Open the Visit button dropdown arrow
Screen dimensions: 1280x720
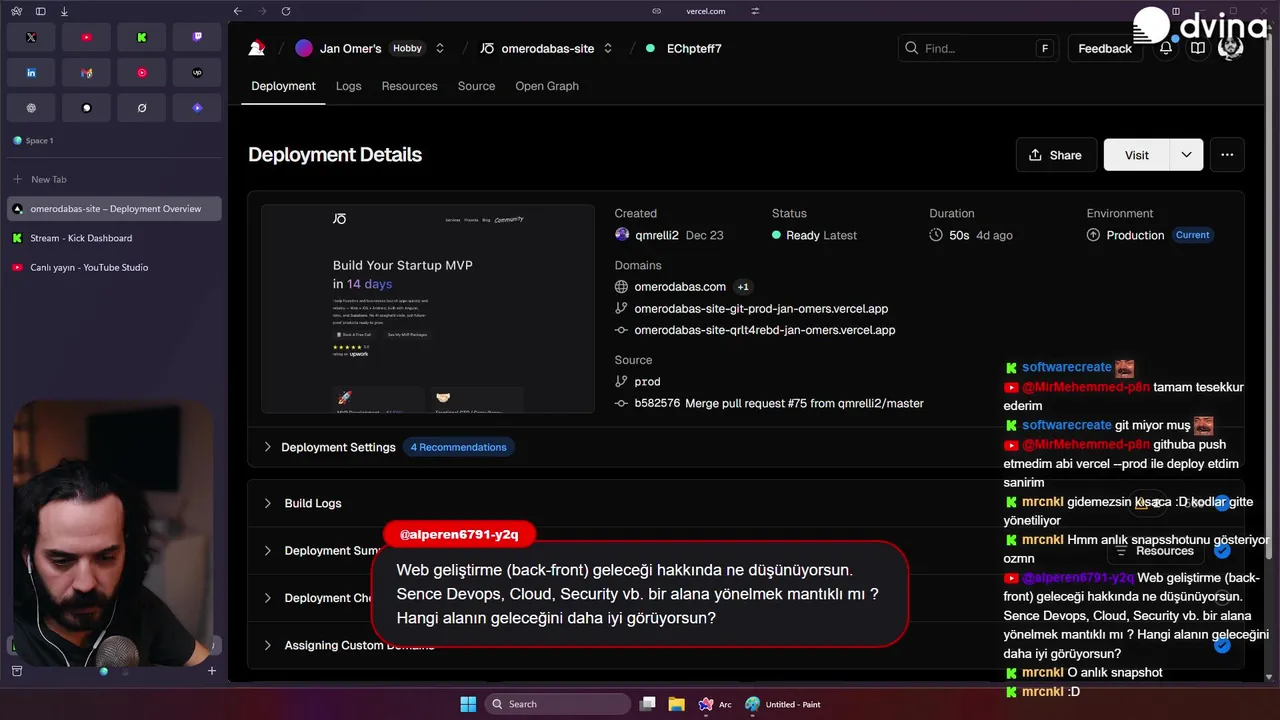1186,155
